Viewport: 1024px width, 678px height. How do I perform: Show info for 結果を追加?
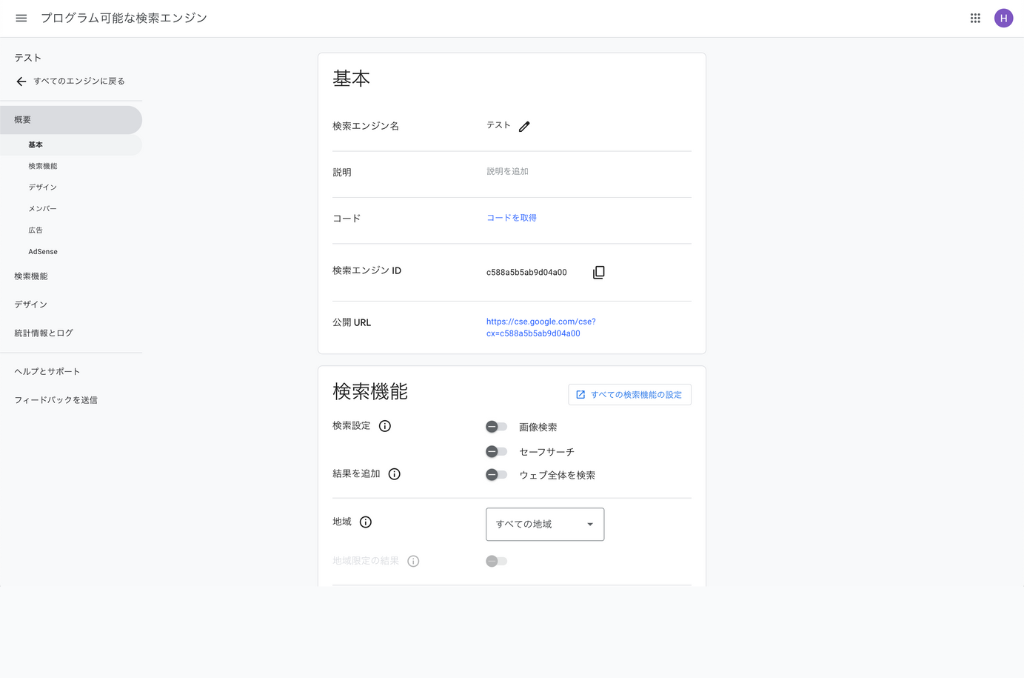tap(394, 474)
